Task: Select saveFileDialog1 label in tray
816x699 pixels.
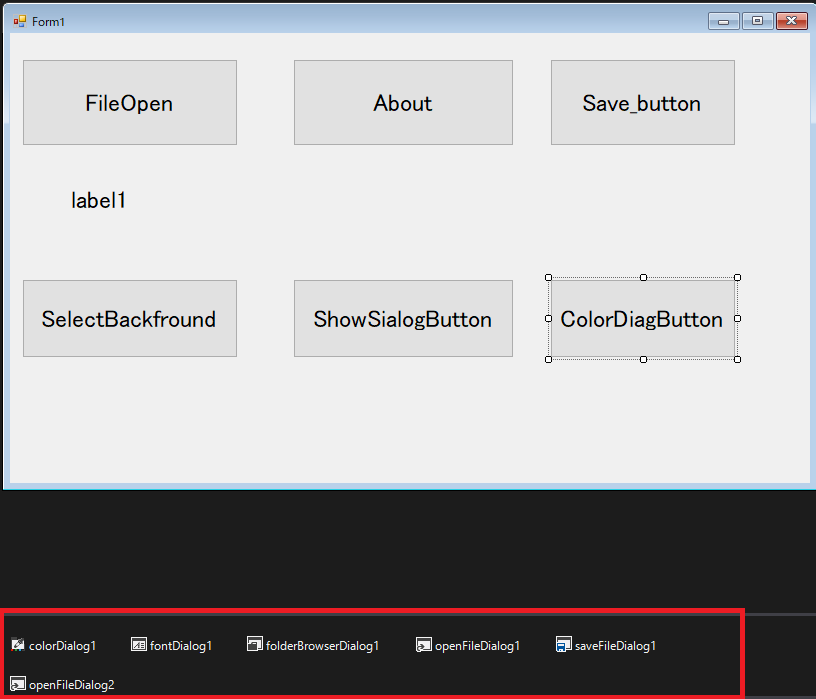Action: point(615,646)
